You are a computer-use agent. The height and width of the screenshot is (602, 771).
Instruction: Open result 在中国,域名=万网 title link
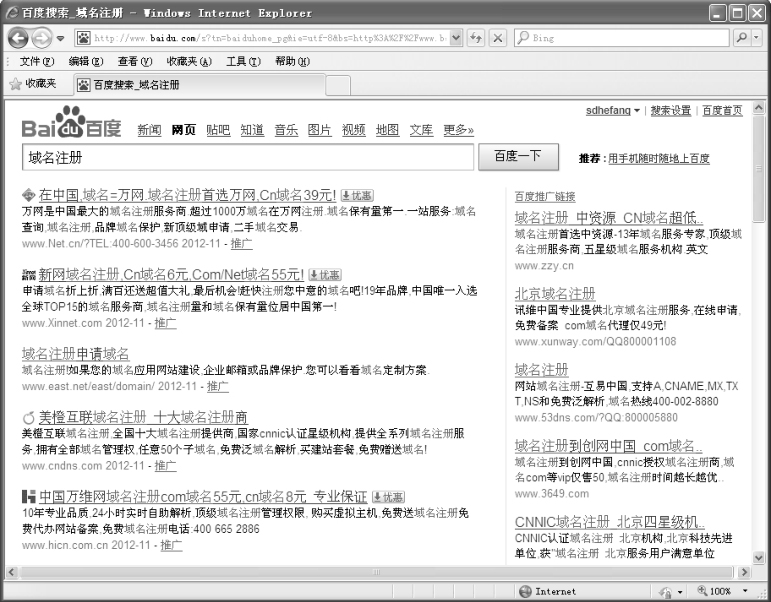pos(187,195)
